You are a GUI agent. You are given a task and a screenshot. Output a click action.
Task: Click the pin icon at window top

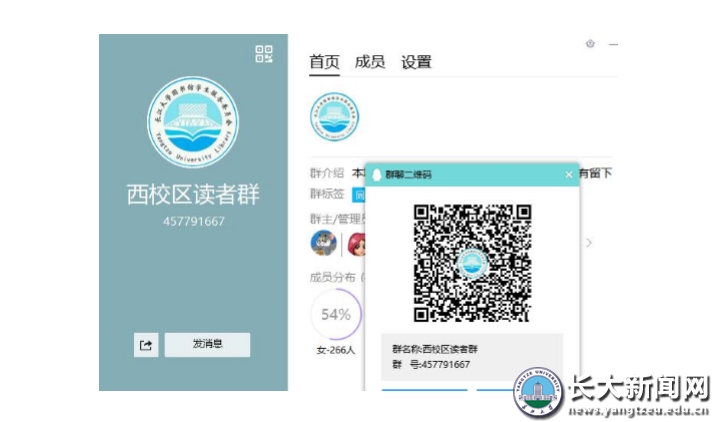(x=590, y=44)
